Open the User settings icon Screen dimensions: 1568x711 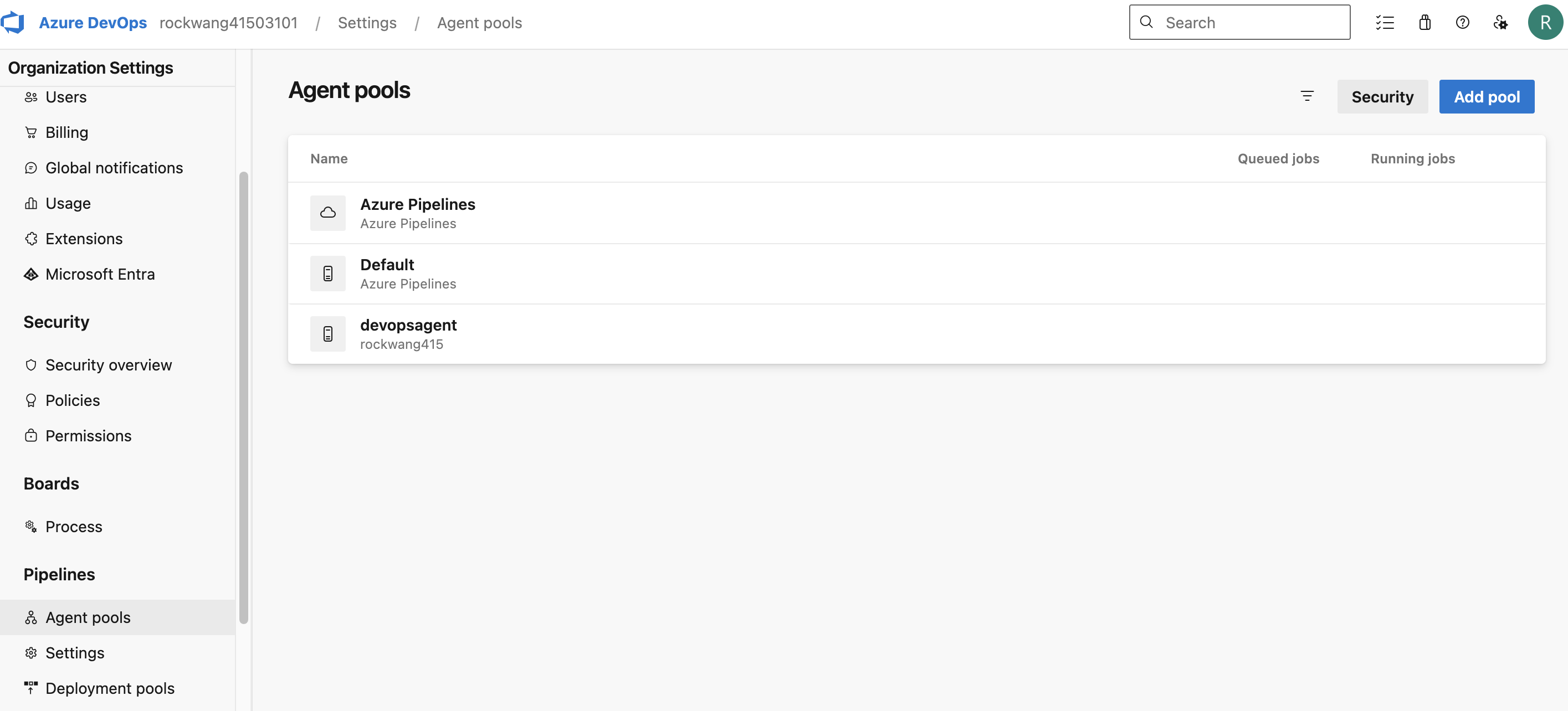pos(1500,23)
